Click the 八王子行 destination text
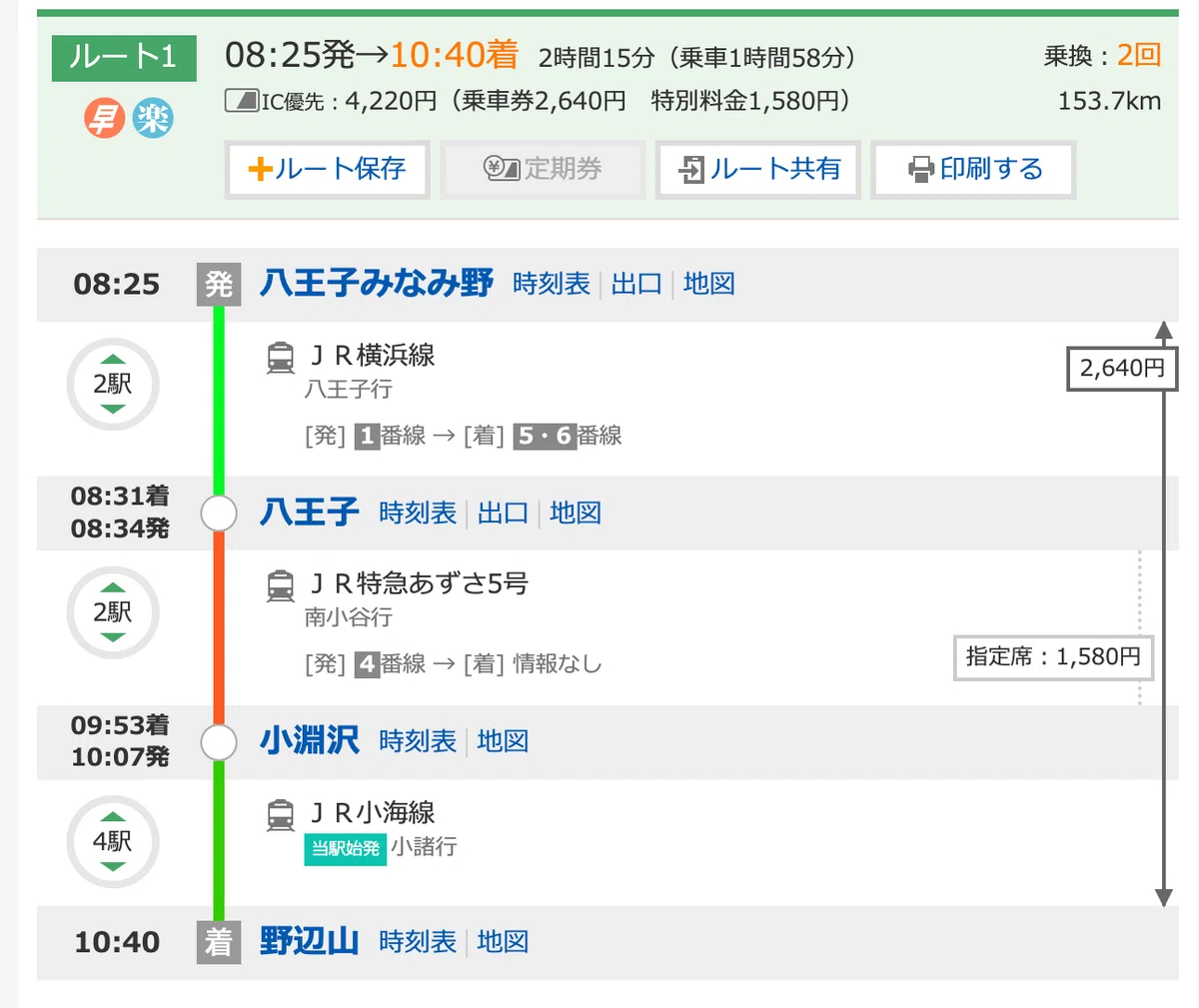Viewport: 1199px width, 1008px height. pos(349,389)
